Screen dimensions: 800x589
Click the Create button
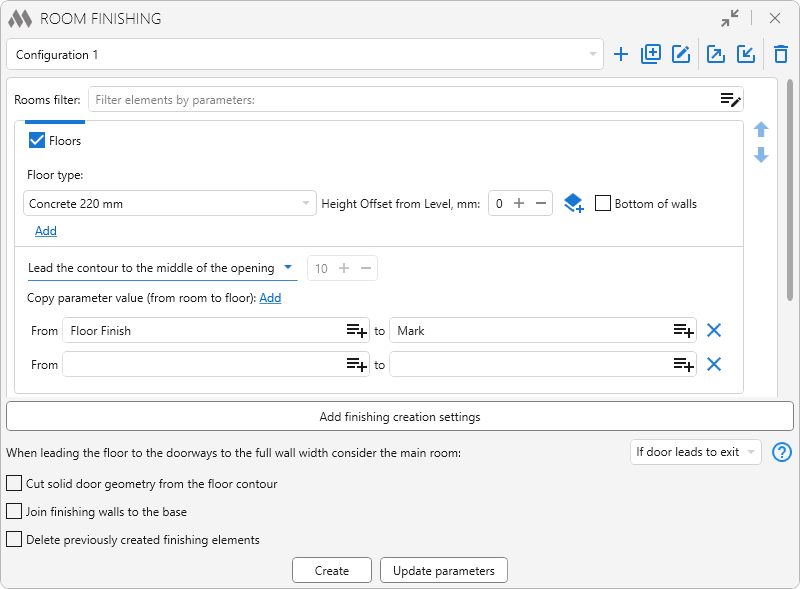(332, 570)
